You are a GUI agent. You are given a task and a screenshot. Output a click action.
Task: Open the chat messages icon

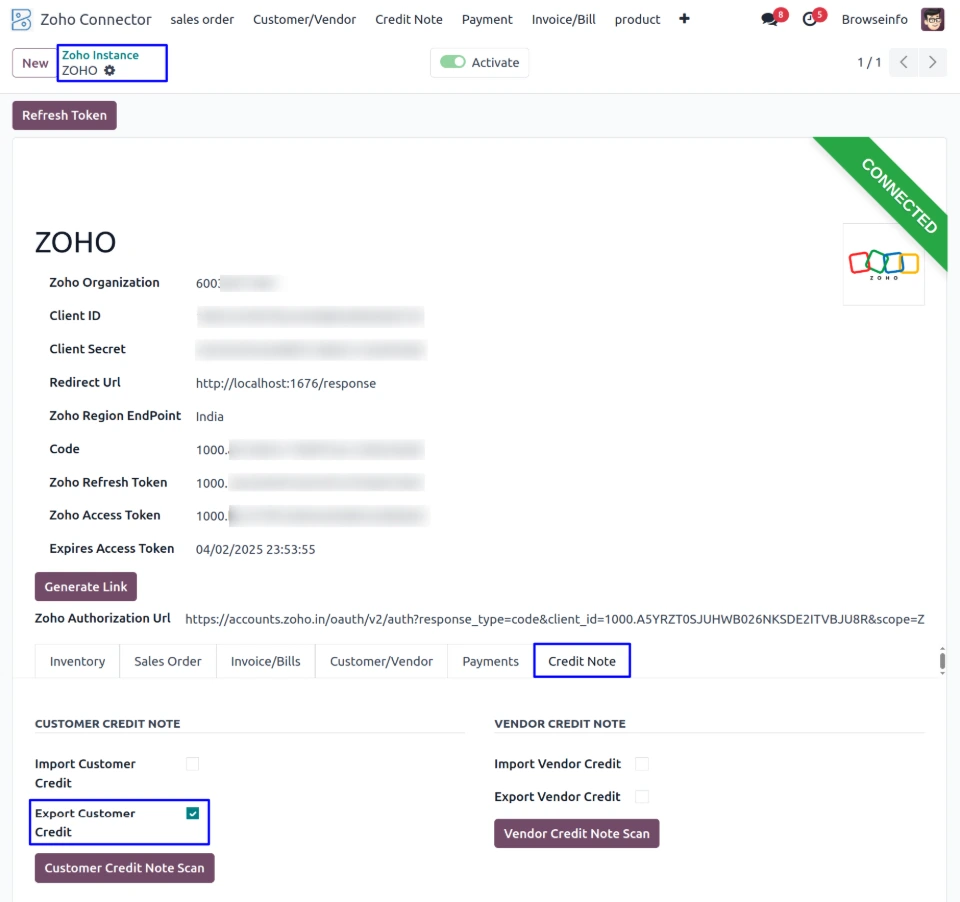coord(769,19)
